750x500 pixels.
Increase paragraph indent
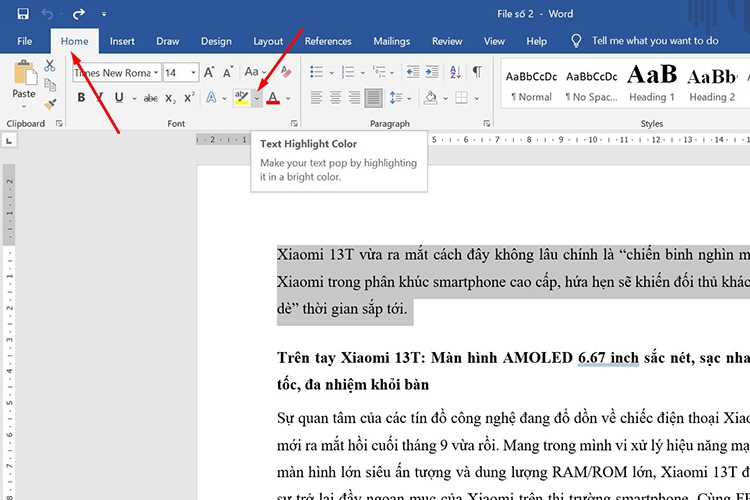tap(432, 72)
